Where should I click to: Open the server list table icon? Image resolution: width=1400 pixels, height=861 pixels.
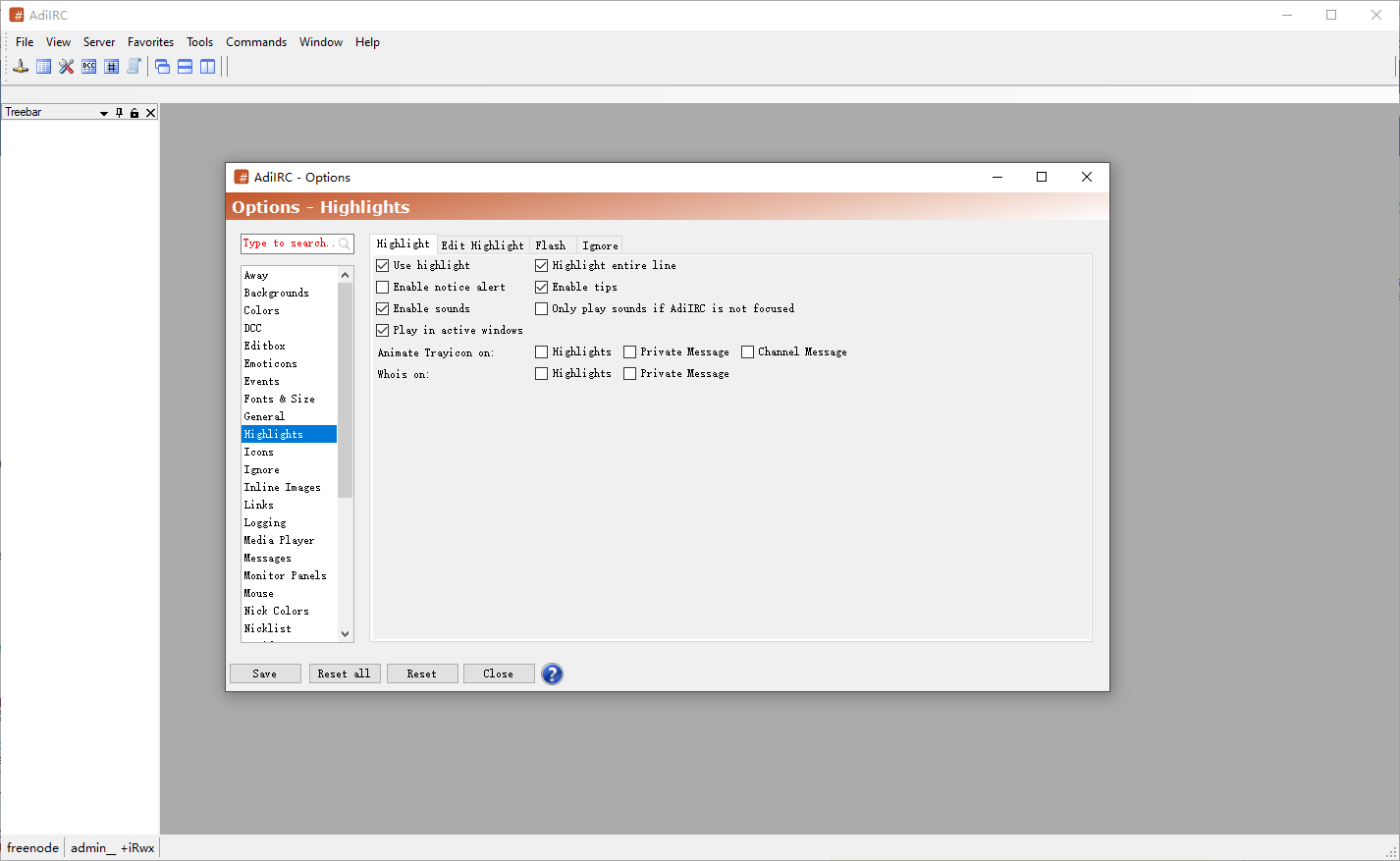coord(44,67)
